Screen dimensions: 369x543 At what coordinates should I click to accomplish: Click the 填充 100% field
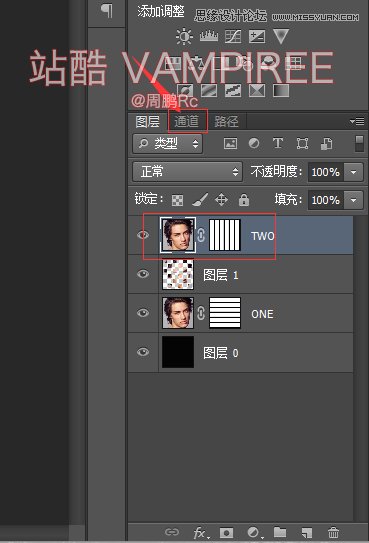coord(325,200)
